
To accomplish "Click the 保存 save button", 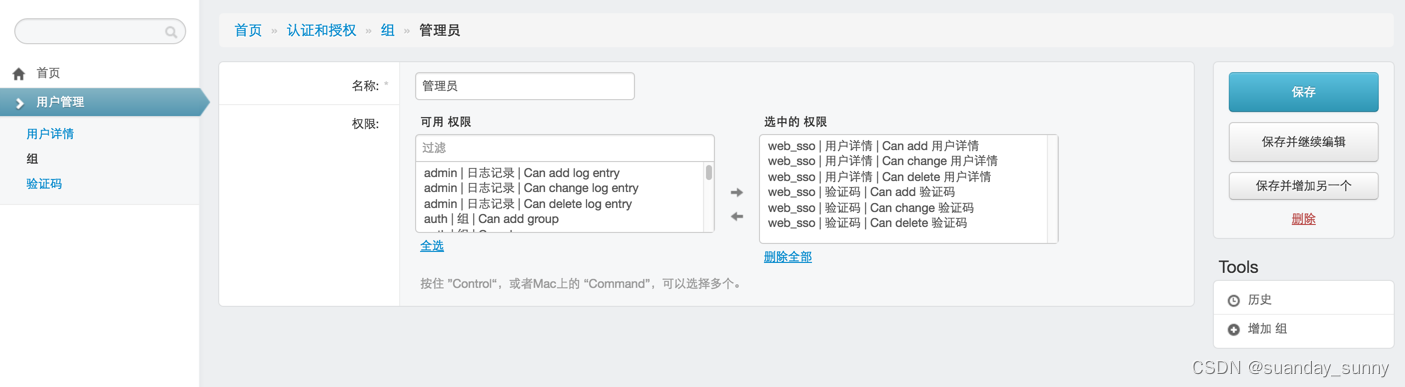I will [x=1303, y=92].
